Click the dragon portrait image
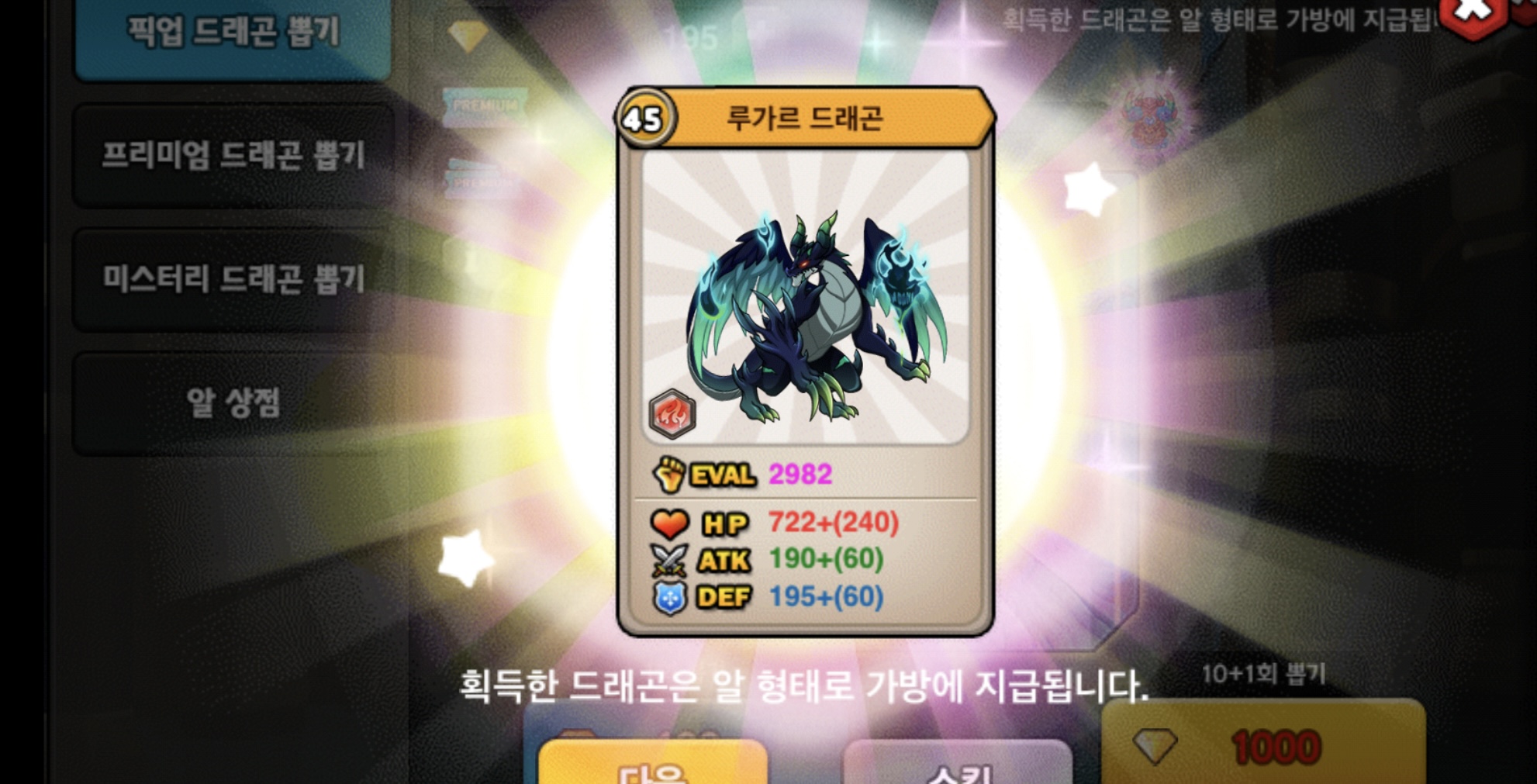The height and width of the screenshot is (784, 1537). 806,297
